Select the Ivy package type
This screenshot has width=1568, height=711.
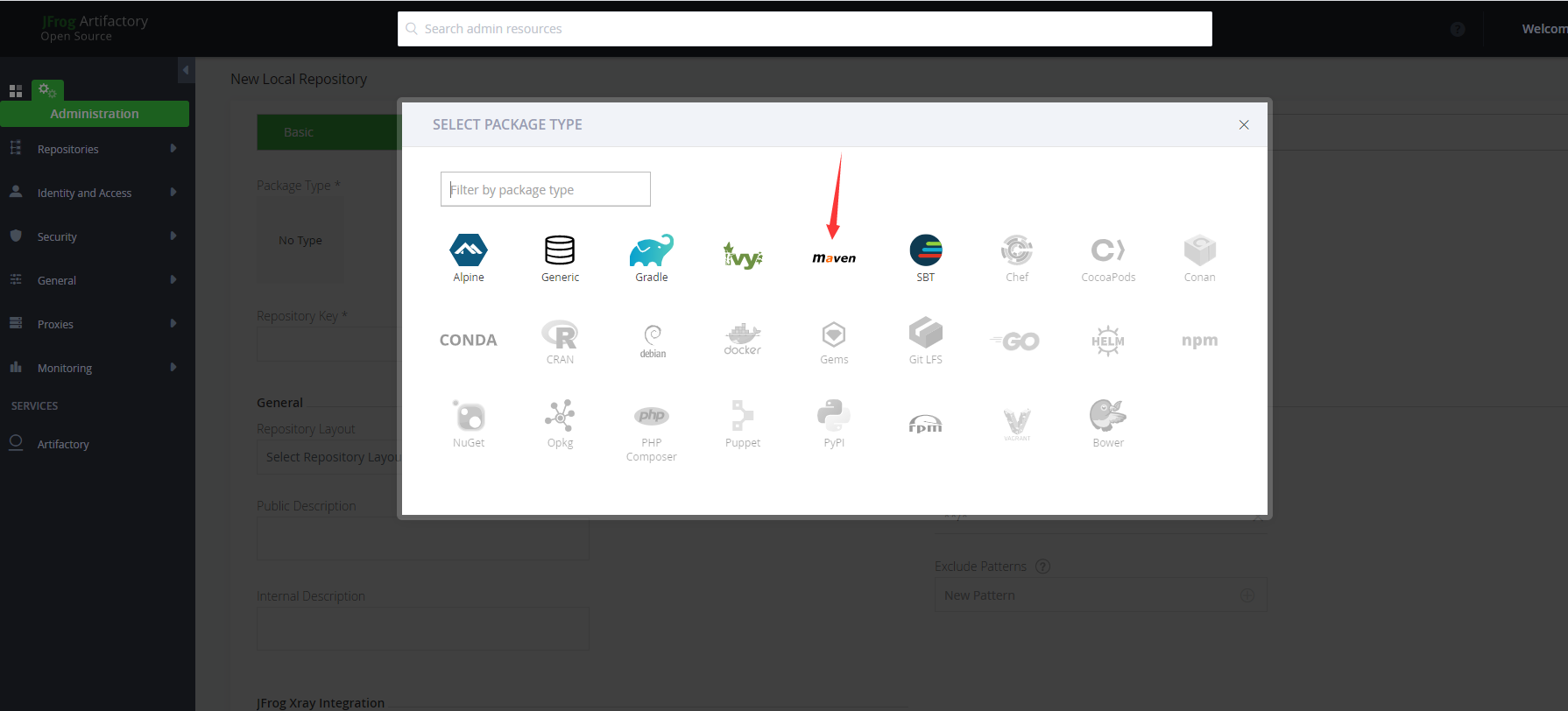tap(743, 255)
